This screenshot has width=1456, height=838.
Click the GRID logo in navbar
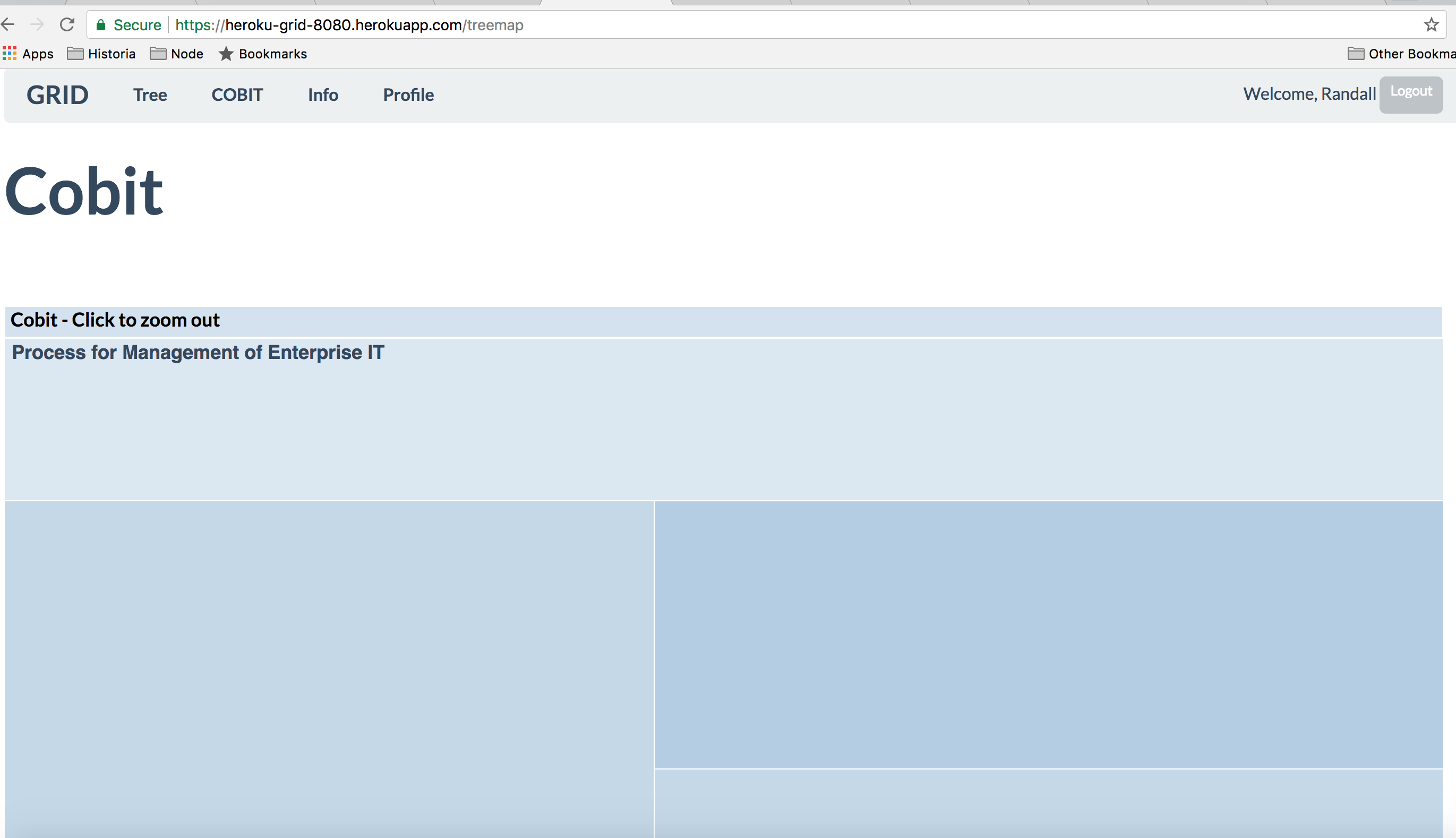point(57,95)
